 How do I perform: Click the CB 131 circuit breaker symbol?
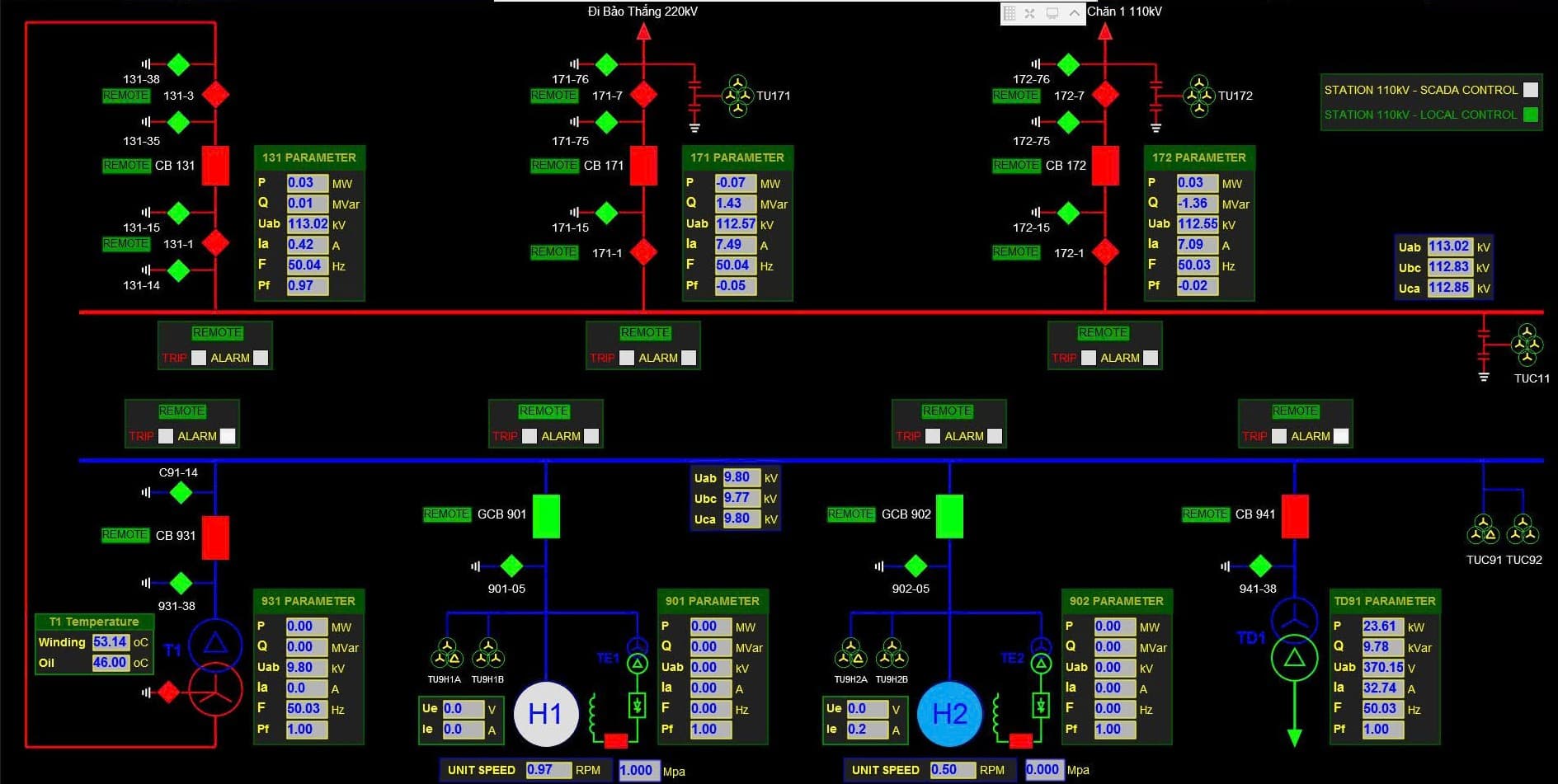(215, 165)
